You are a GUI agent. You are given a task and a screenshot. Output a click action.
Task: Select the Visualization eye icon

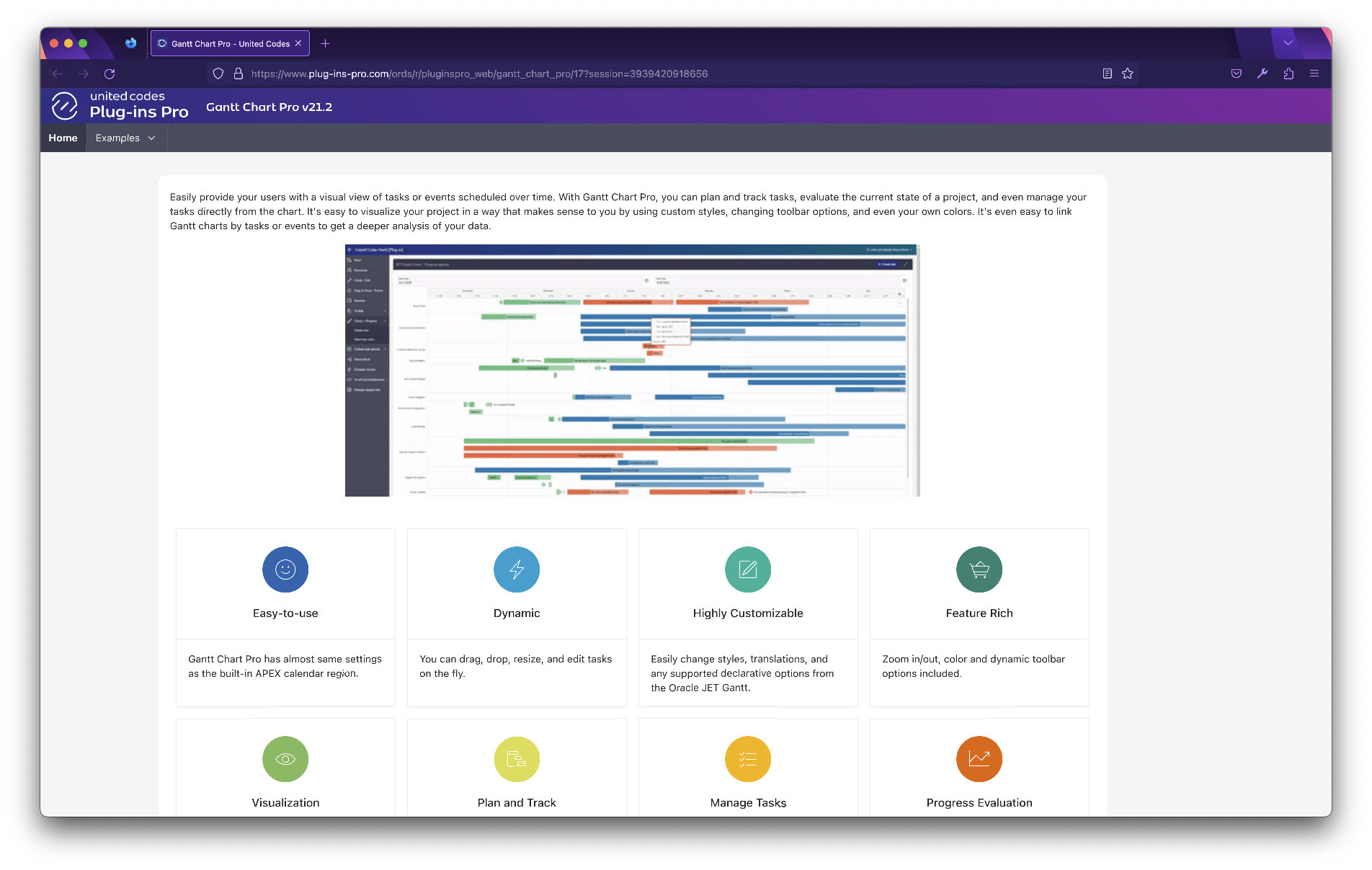click(285, 759)
